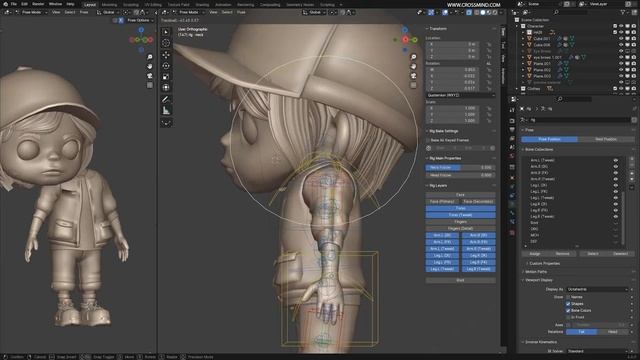The height and width of the screenshot is (360, 640).
Task: Click zoom magnifier icon in left viewport
Action: [x=150, y=57]
